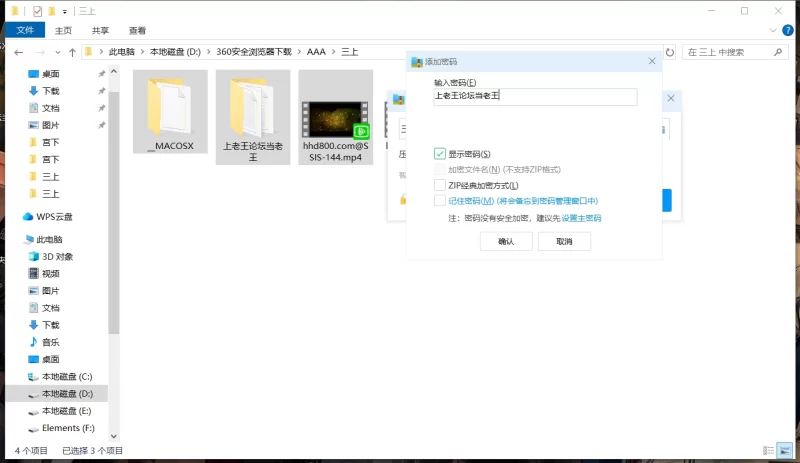The width and height of the screenshot is (800, 463).
Task: Click 360安全浏览器下载 in the address path
Action: [x=254, y=52]
